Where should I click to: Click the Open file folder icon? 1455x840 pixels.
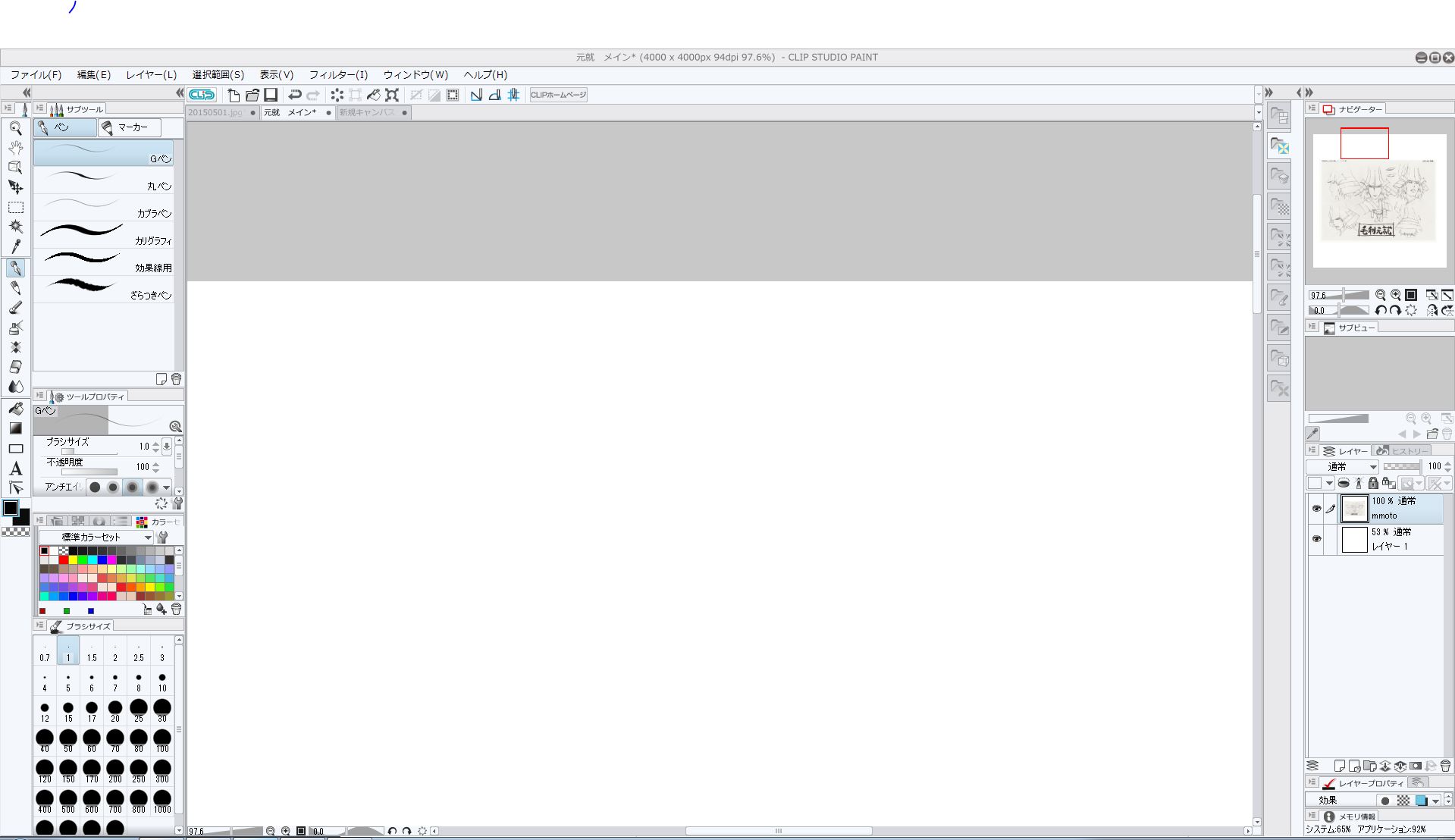(x=252, y=95)
